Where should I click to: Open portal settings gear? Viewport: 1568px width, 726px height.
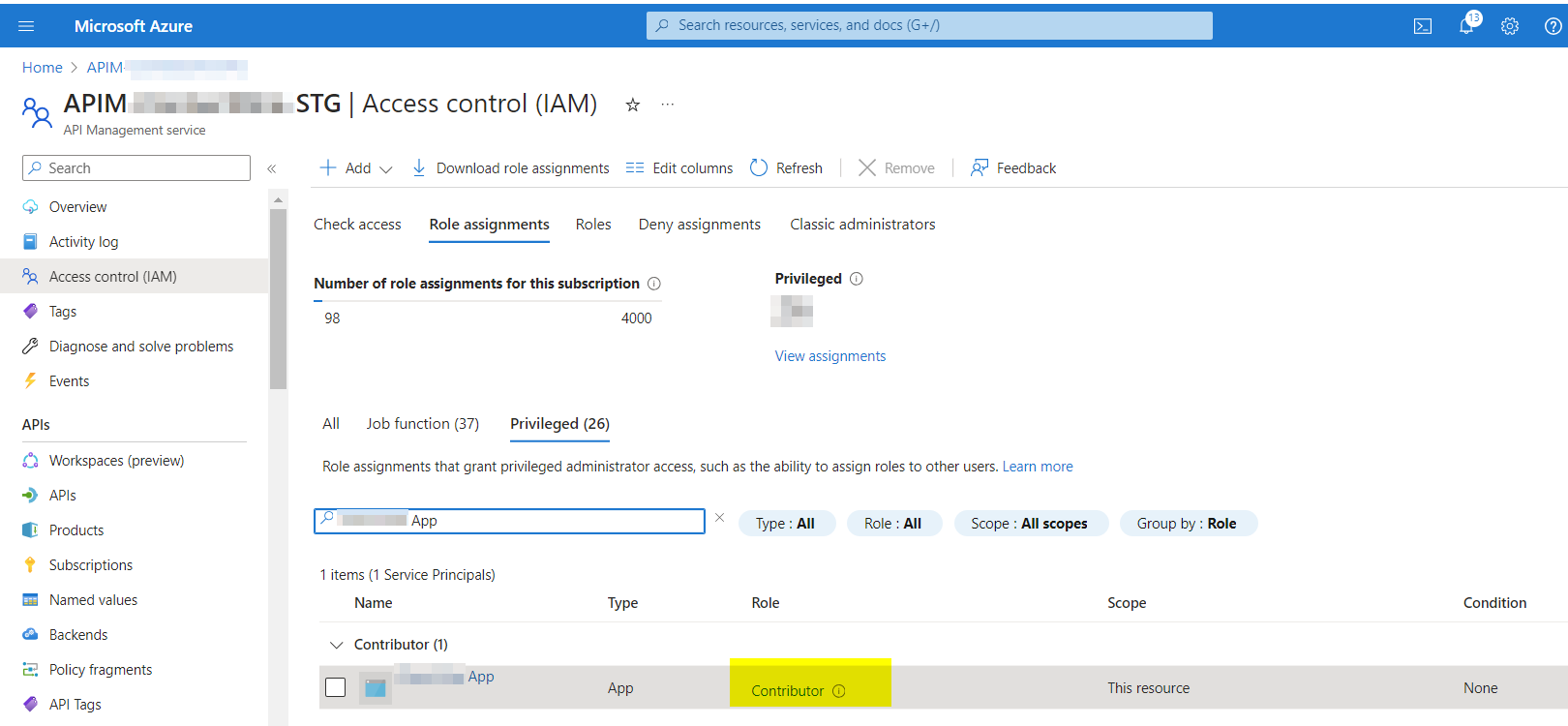pos(1510,26)
